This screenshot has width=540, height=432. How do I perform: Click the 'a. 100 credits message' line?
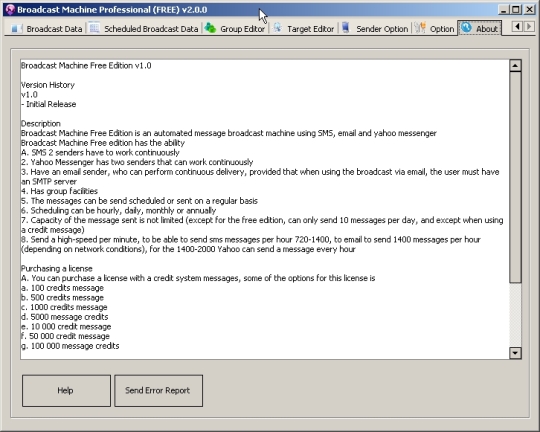(x=62, y=288)
